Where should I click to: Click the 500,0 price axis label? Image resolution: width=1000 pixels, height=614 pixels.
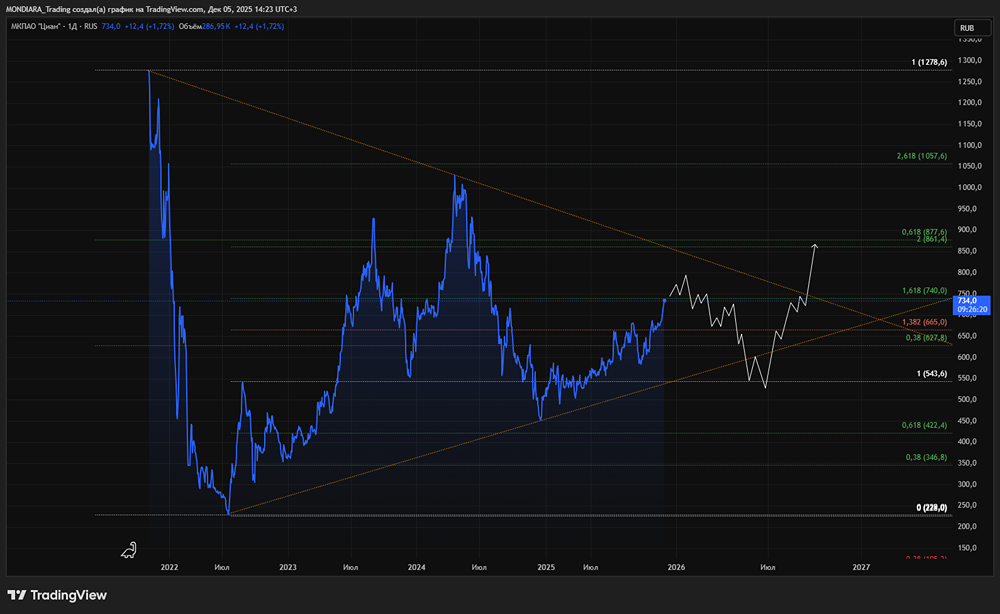(x=967, y=399)
